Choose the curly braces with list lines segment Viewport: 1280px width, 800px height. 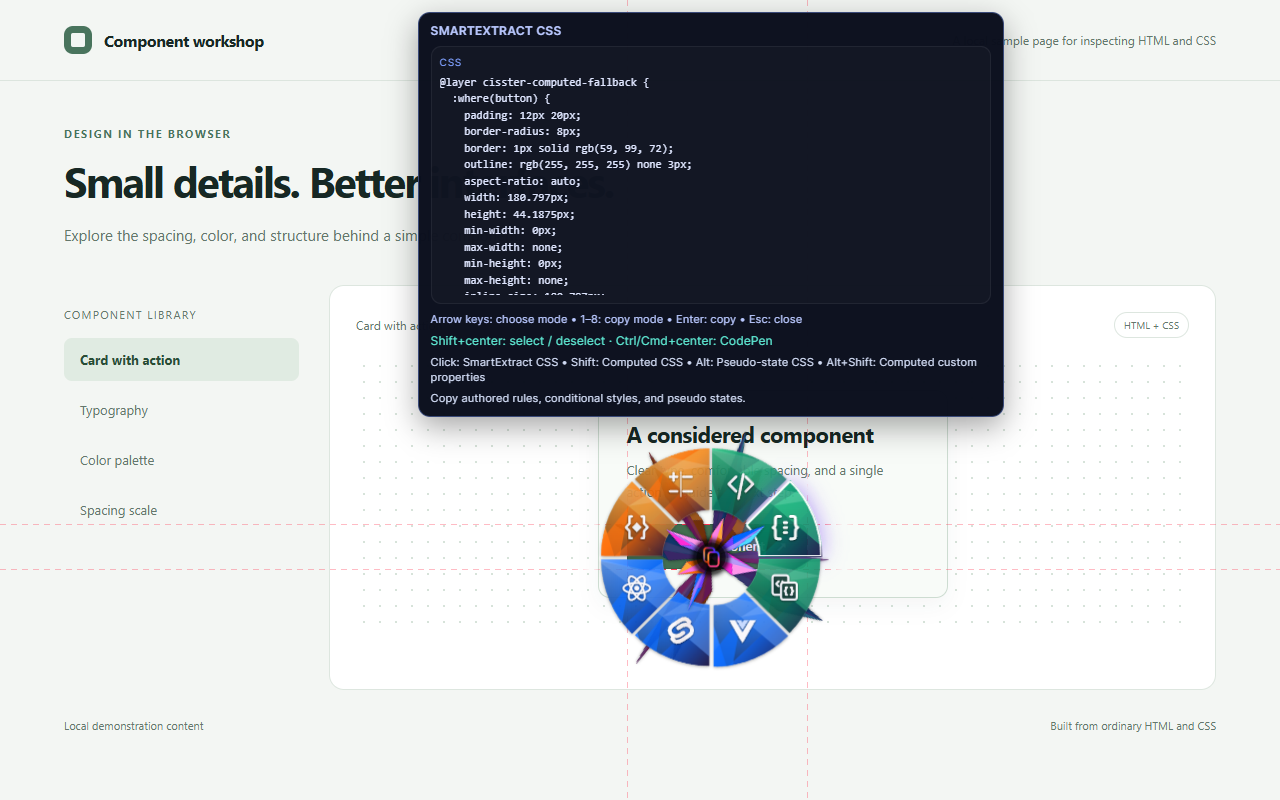pyautogui.click(x=785, y=527)
